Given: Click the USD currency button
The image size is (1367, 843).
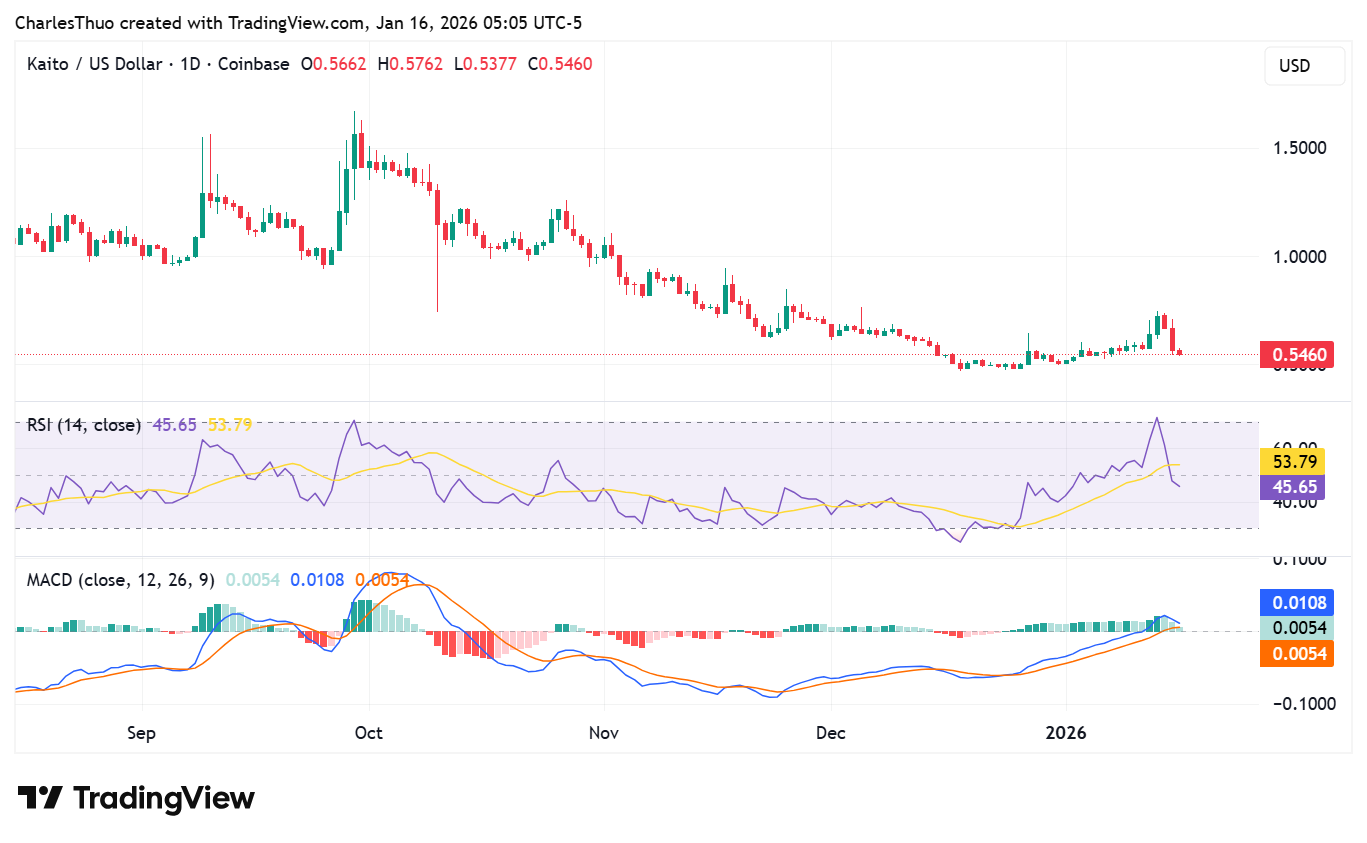Looking at the screenshot, I should (x=1304, y=65).
